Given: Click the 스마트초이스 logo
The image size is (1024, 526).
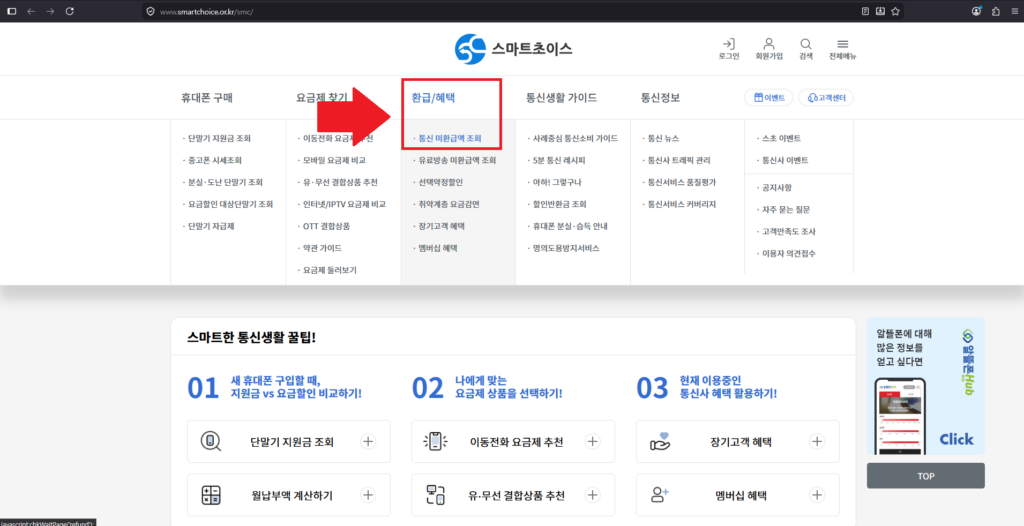Looking at the screenshot, I should coord(514,48).
